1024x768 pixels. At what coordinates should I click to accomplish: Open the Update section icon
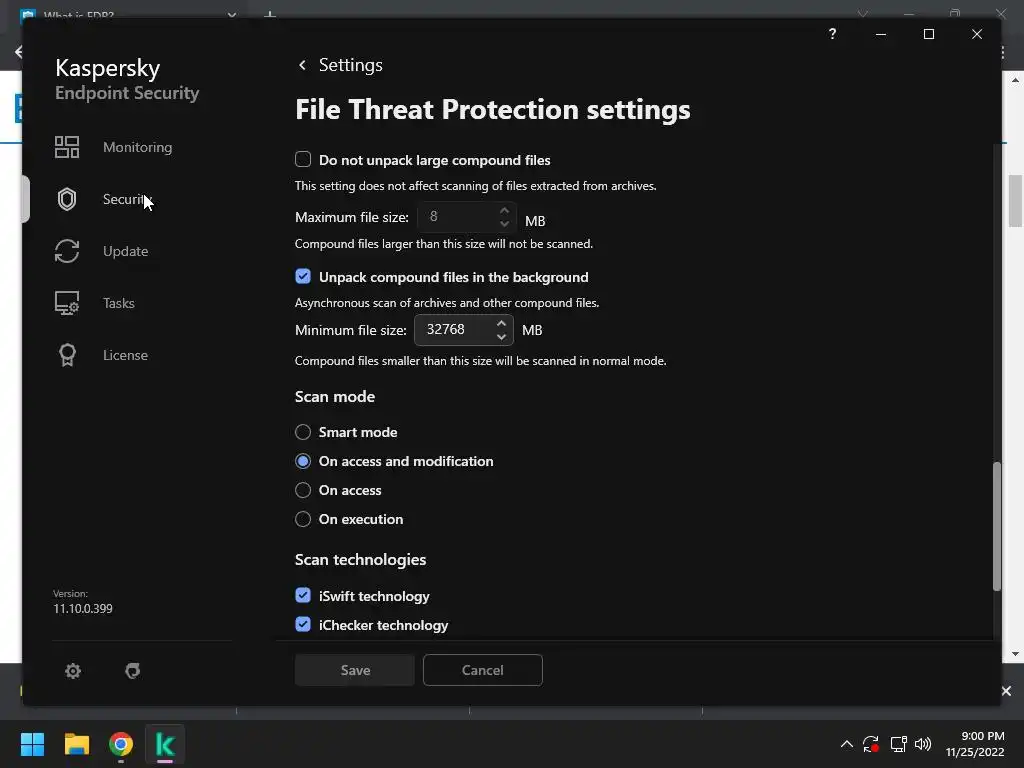coord(67,251)
